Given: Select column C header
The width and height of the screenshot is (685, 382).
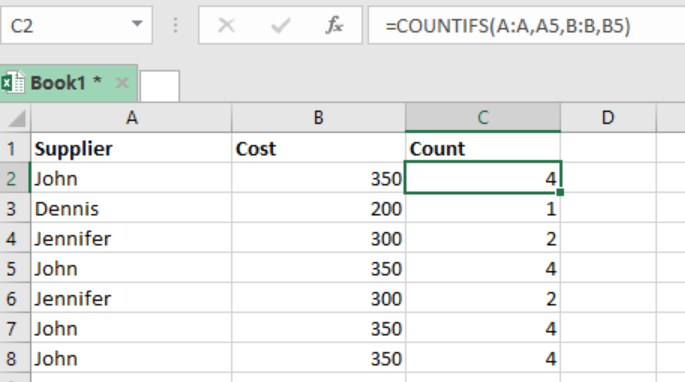Looking at the screenshot, I should pyautogui.click(x=483, y=118).
